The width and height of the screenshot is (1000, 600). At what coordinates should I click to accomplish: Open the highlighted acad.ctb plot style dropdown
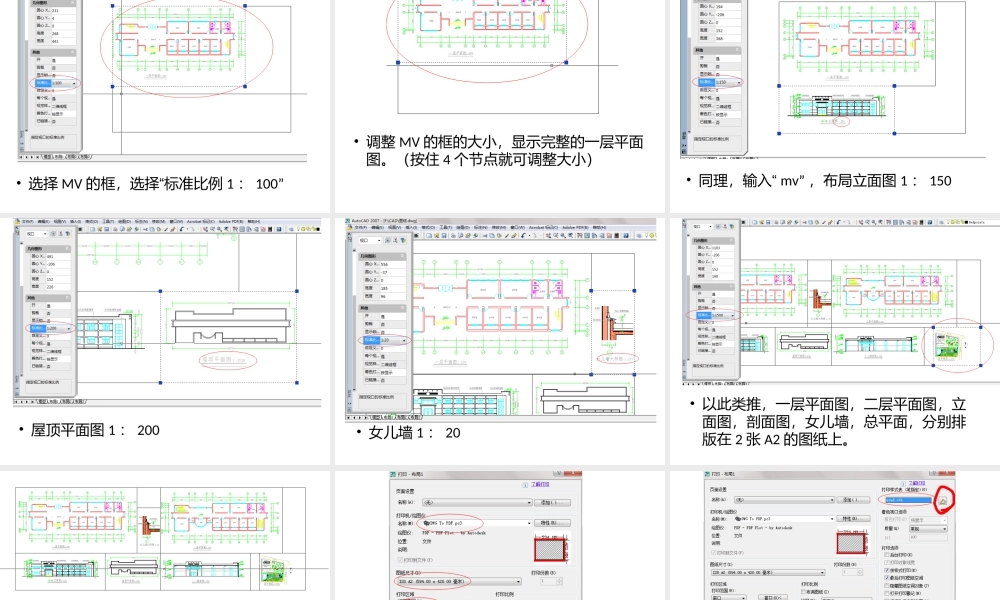pos(908,501)
